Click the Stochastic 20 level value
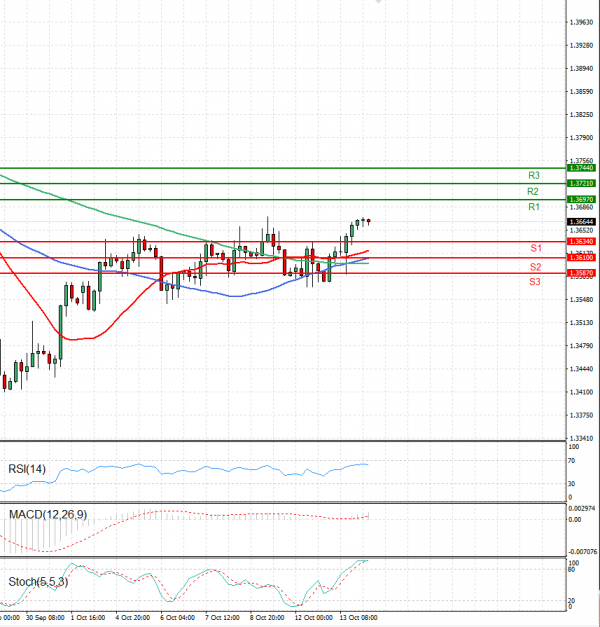Viewport: 600px width, 627px height. pyautogui.click(x=572, y=601)
